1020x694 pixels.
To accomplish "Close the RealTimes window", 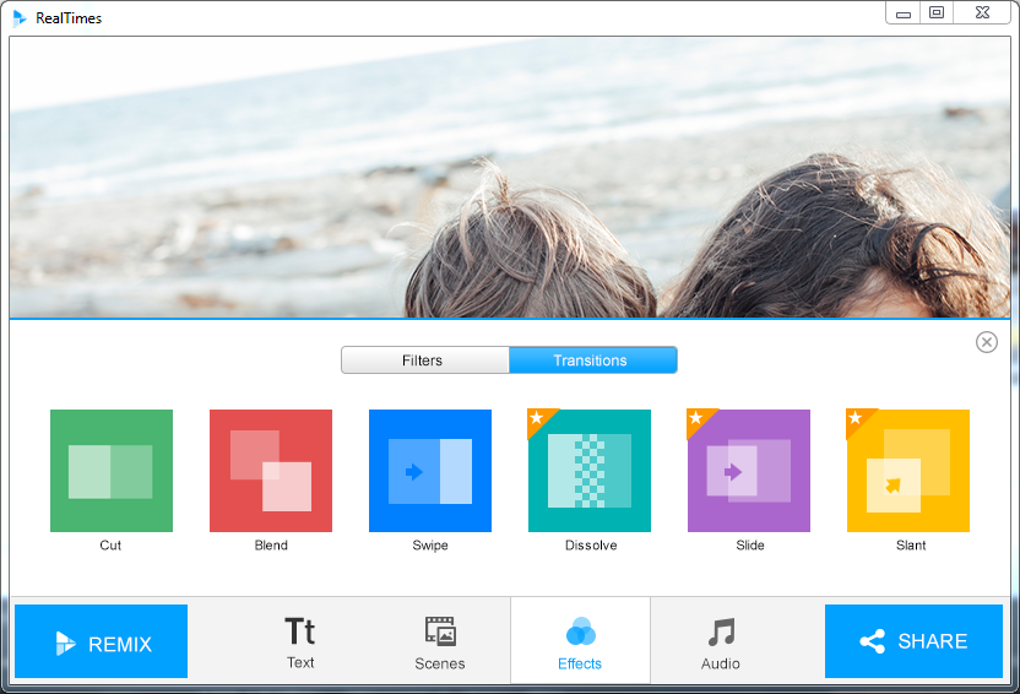I will click(x=982, y=13).
